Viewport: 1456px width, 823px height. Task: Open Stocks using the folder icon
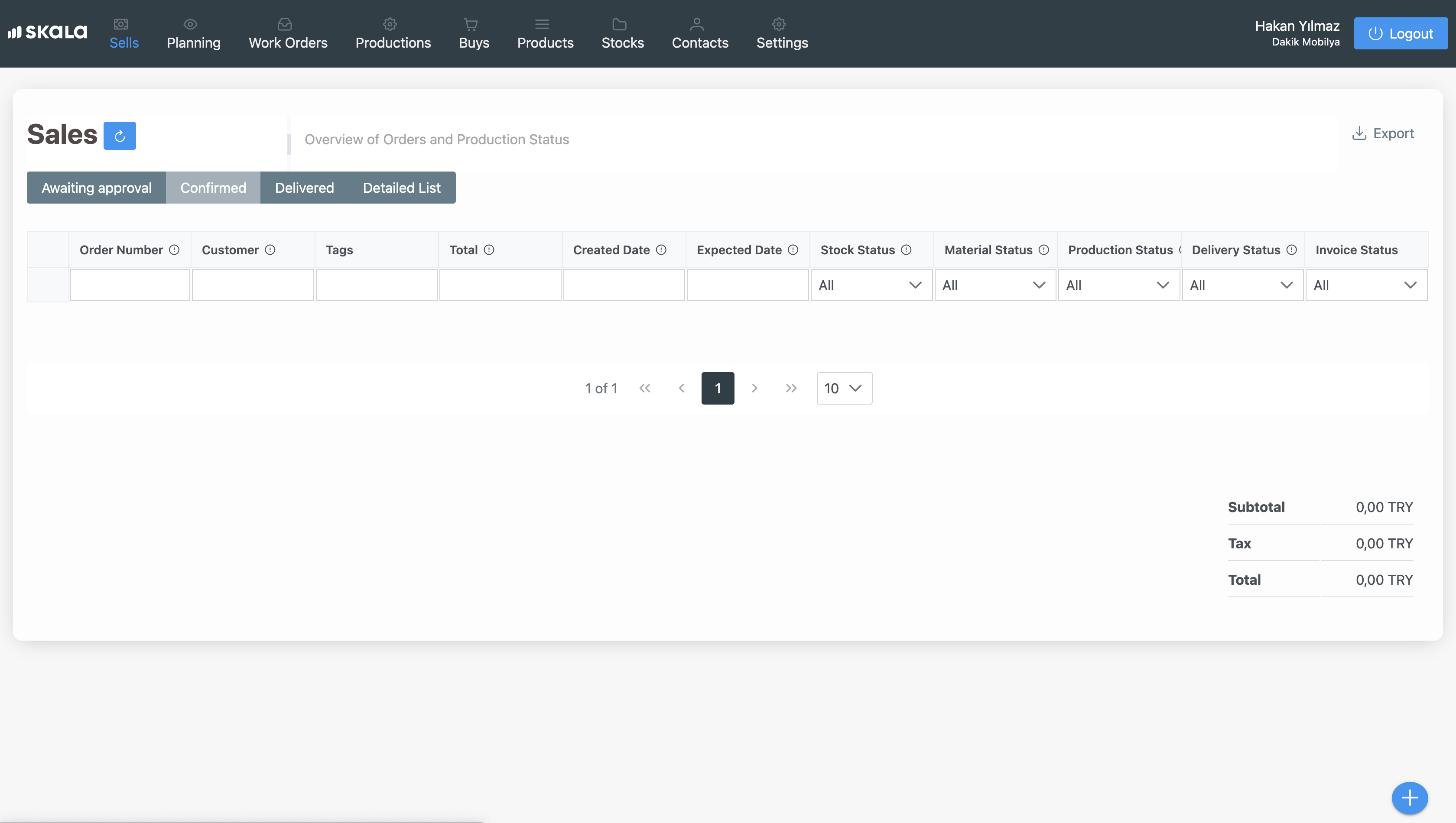(619, 24)
